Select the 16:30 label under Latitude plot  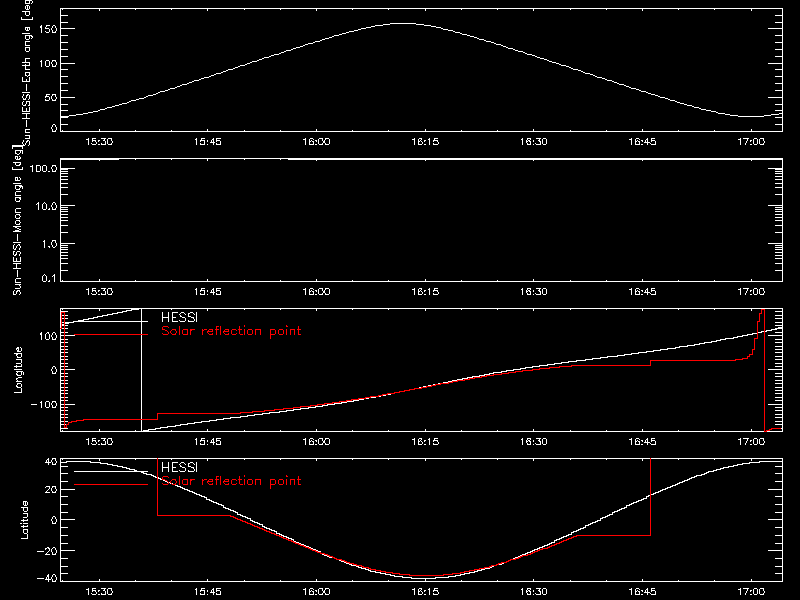pyautogui.click(x=534, y=591)
